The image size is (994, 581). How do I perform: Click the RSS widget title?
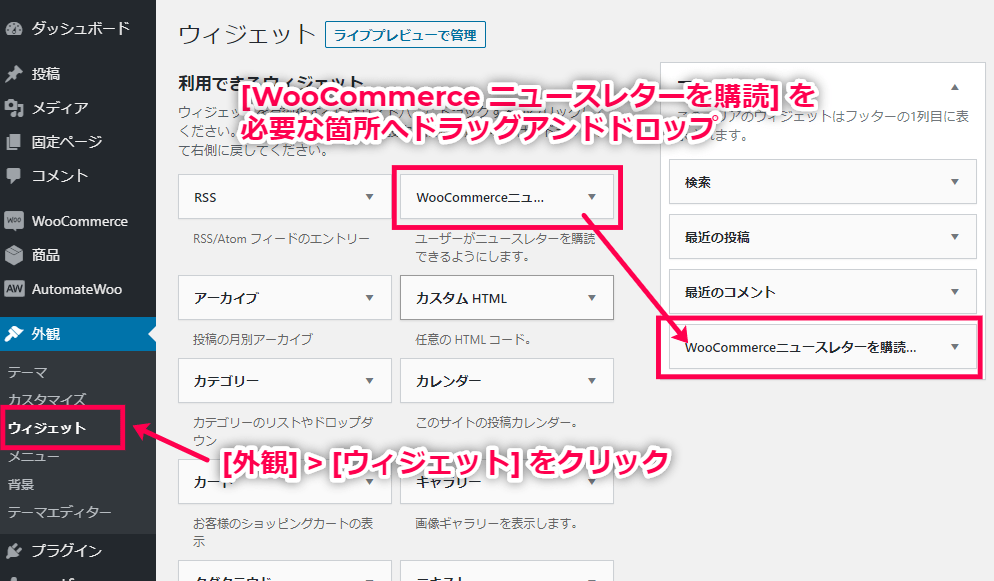pos(205,198)
